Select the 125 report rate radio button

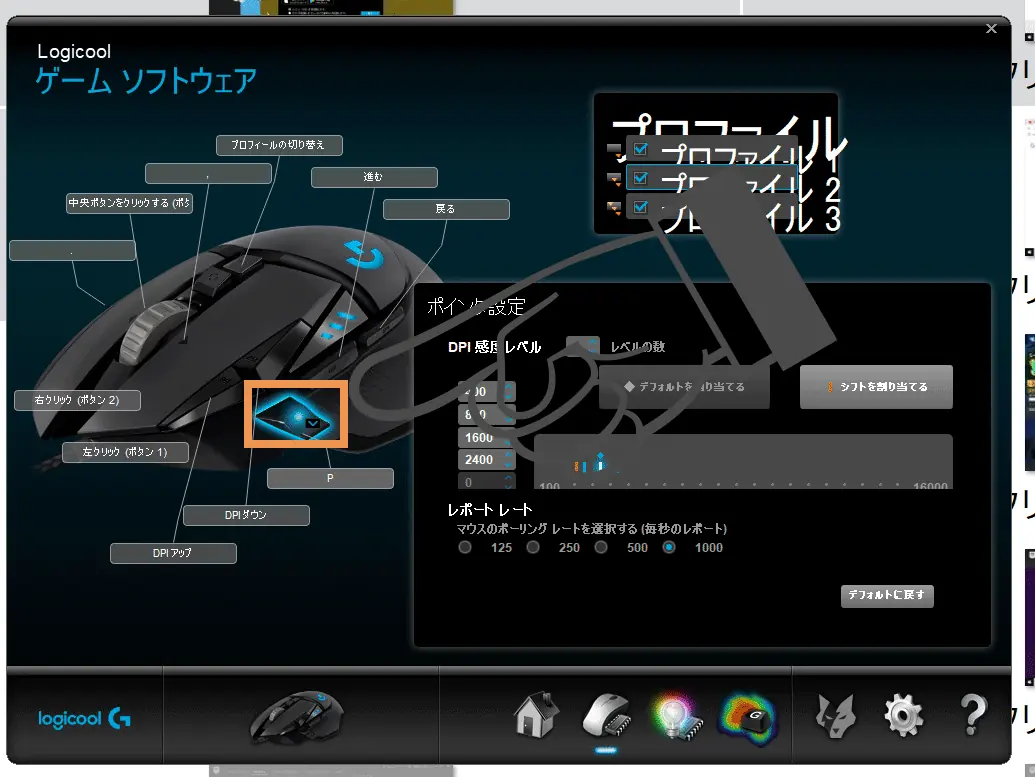[465, 547]
